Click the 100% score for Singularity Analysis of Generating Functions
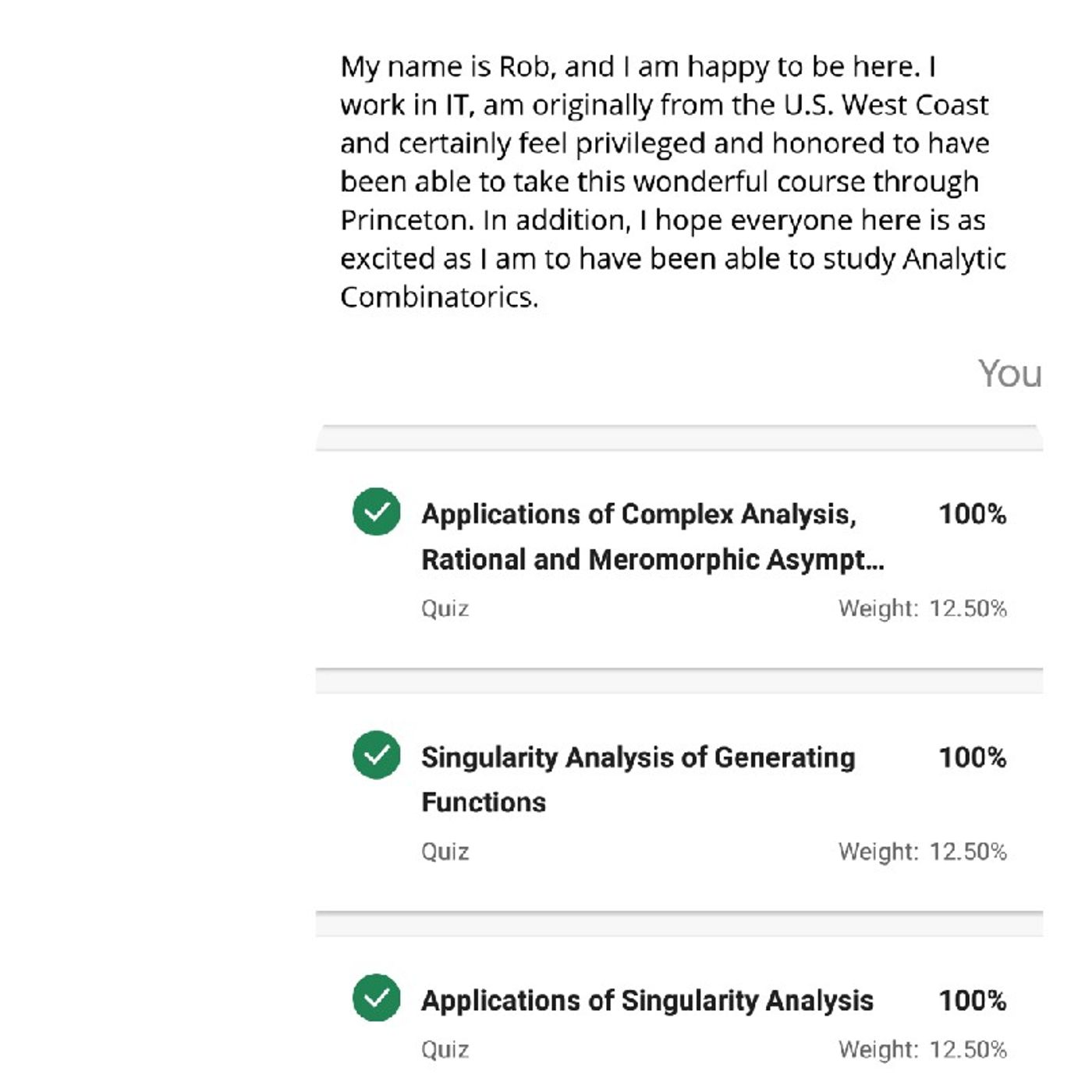 click(x=973, y=757)
